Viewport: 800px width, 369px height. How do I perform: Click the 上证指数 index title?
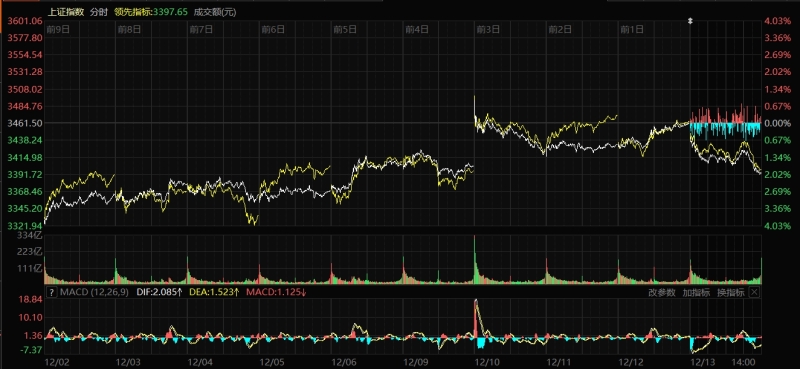tap(66, 12)
